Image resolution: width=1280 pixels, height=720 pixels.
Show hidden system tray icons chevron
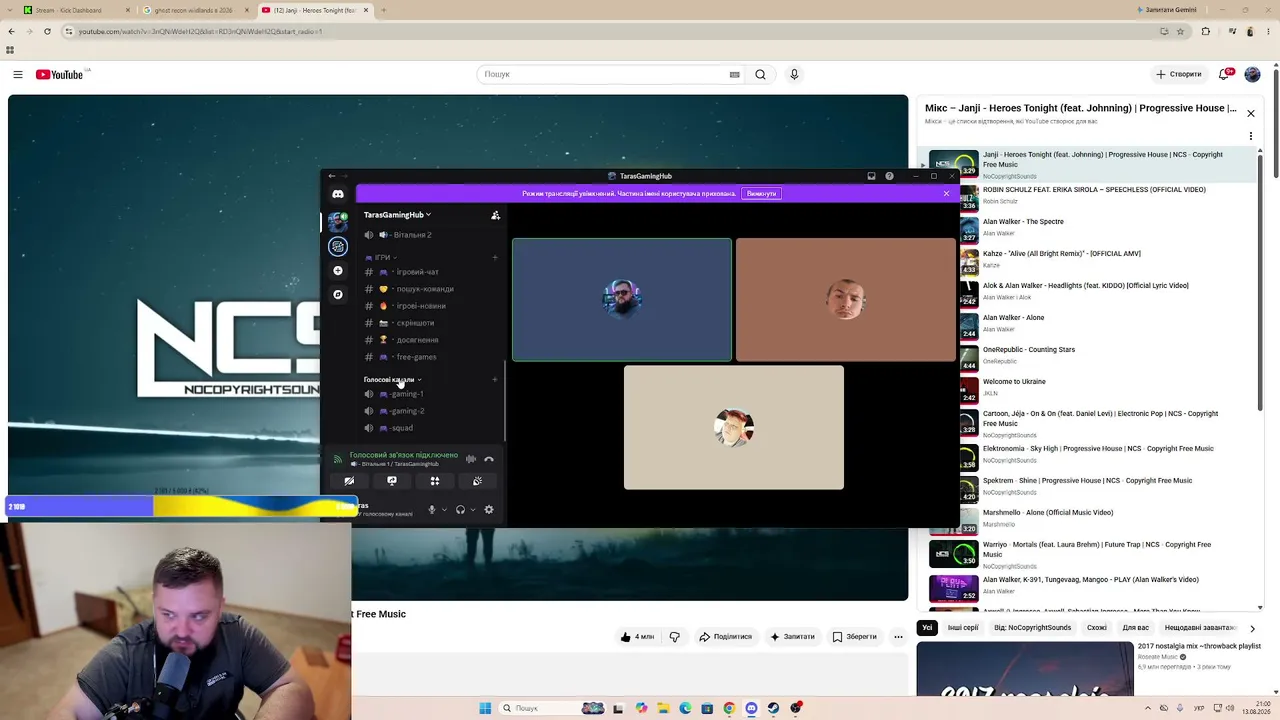1147,708
